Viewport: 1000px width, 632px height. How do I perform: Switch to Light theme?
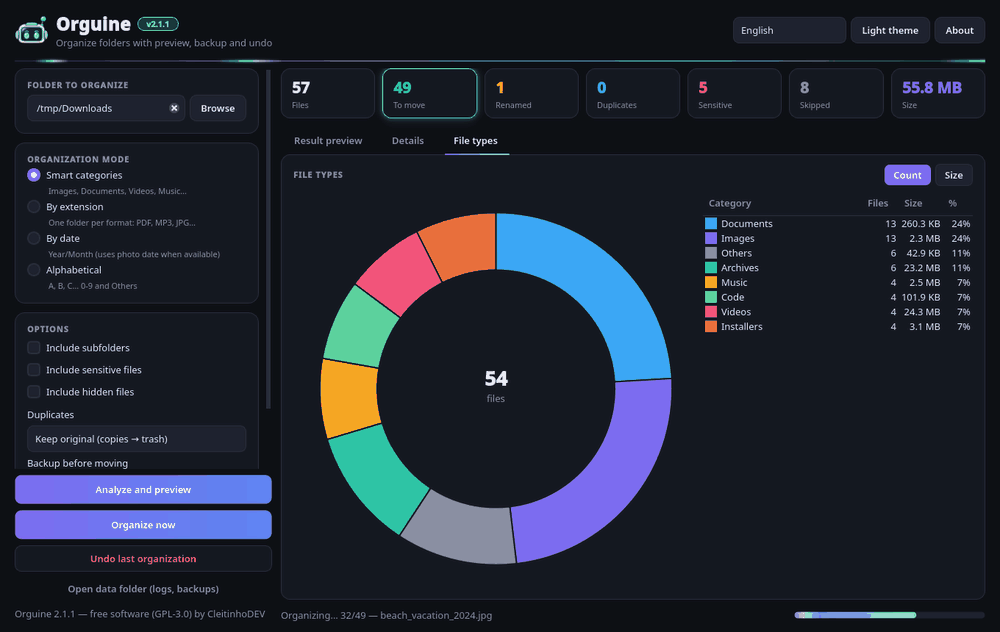coord(890,31)
